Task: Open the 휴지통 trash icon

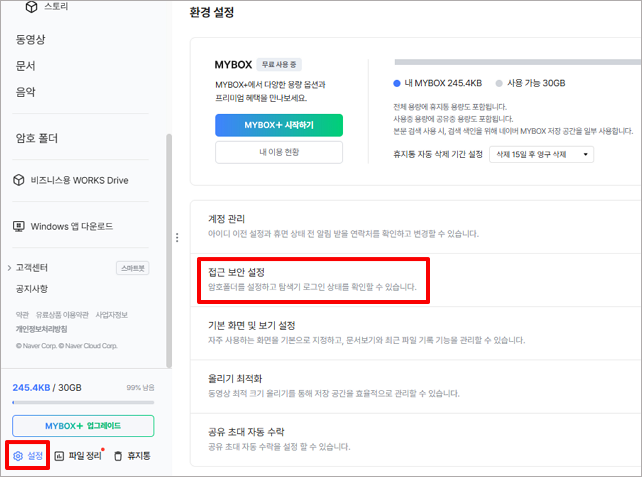Action: pos(118,456)
